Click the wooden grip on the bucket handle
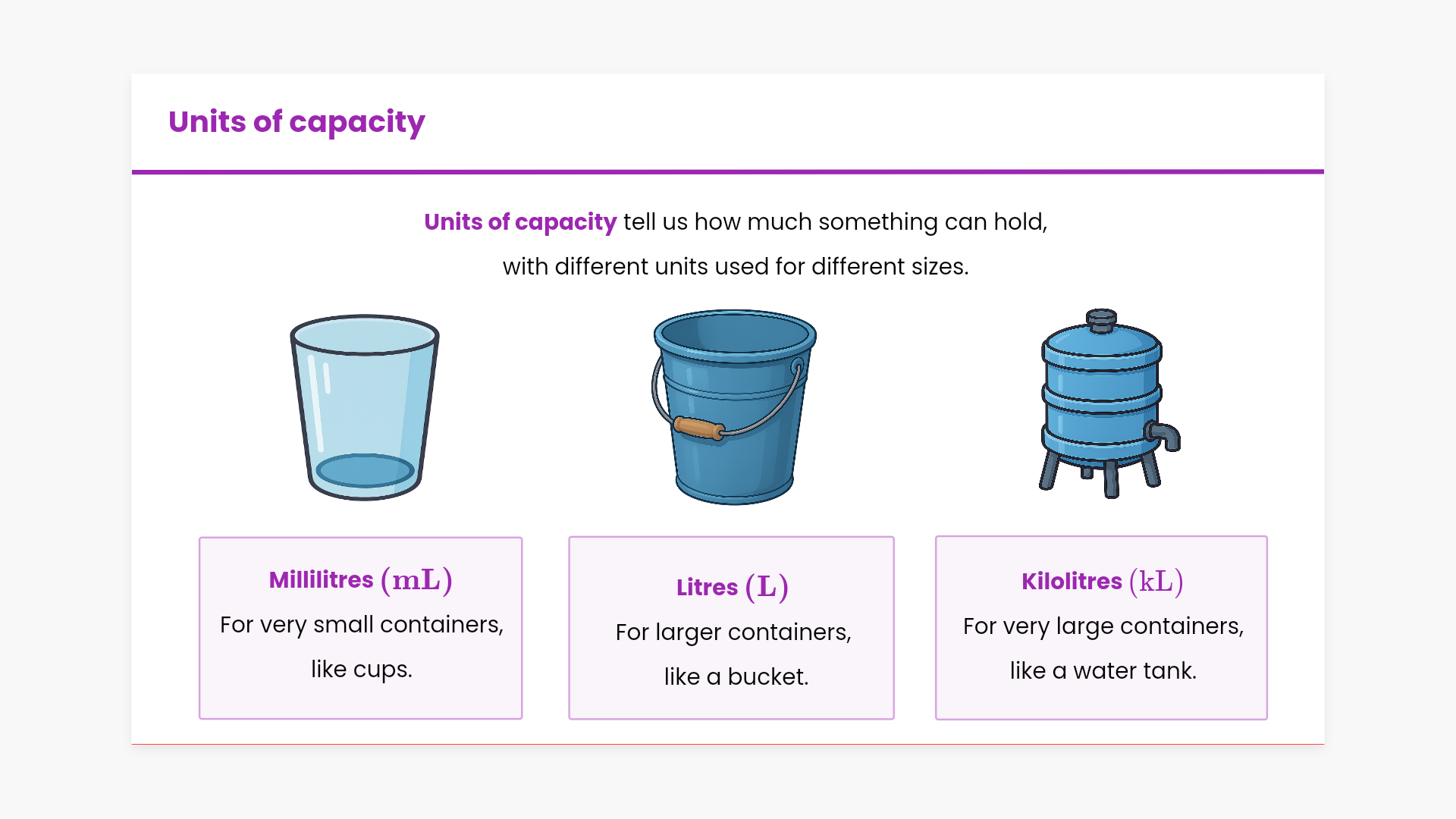 click(x=698, y=428)
